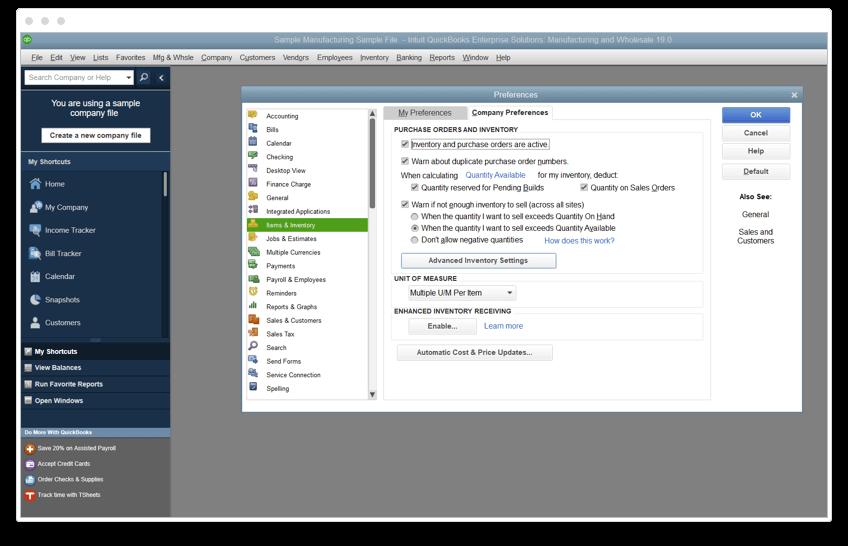Click the Calendar preference icon in list
Screen dimensions: 848x546
click(253, 142)
